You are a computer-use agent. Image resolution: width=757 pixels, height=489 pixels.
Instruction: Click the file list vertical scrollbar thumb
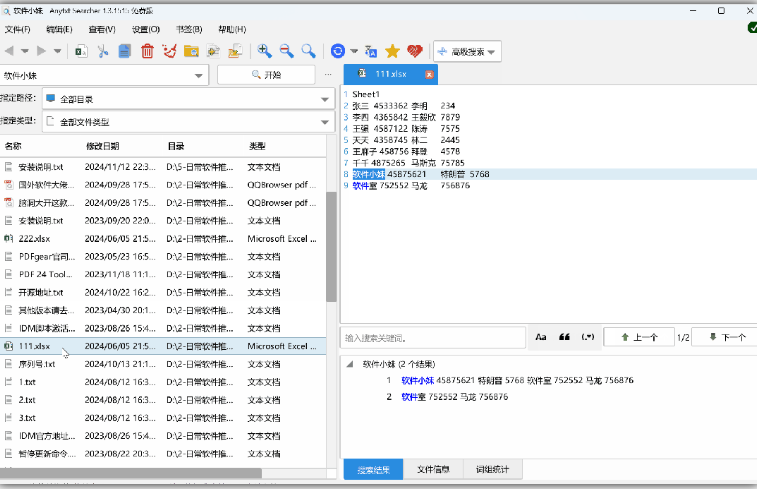point(331,247)
